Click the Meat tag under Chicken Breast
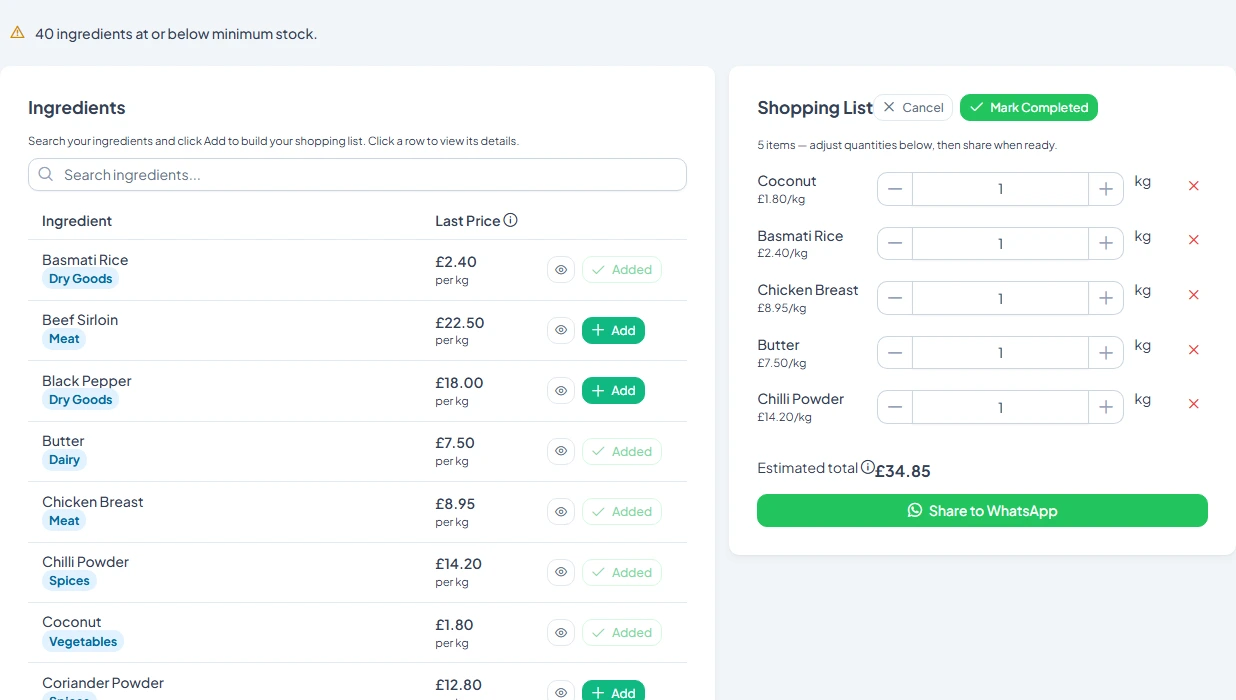 (64, 521)
